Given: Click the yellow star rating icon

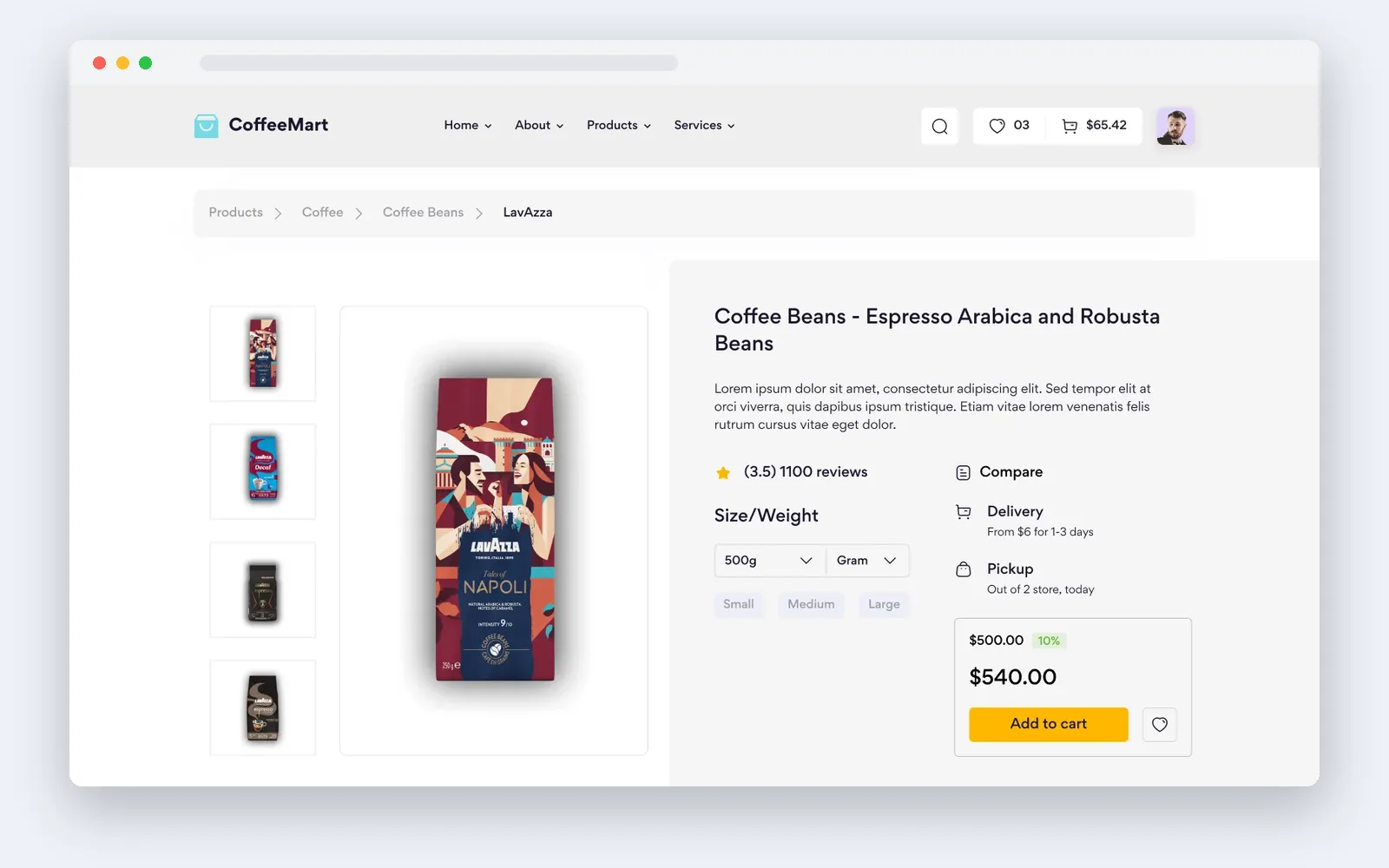Looking at the screenshot, I should 723,472.
